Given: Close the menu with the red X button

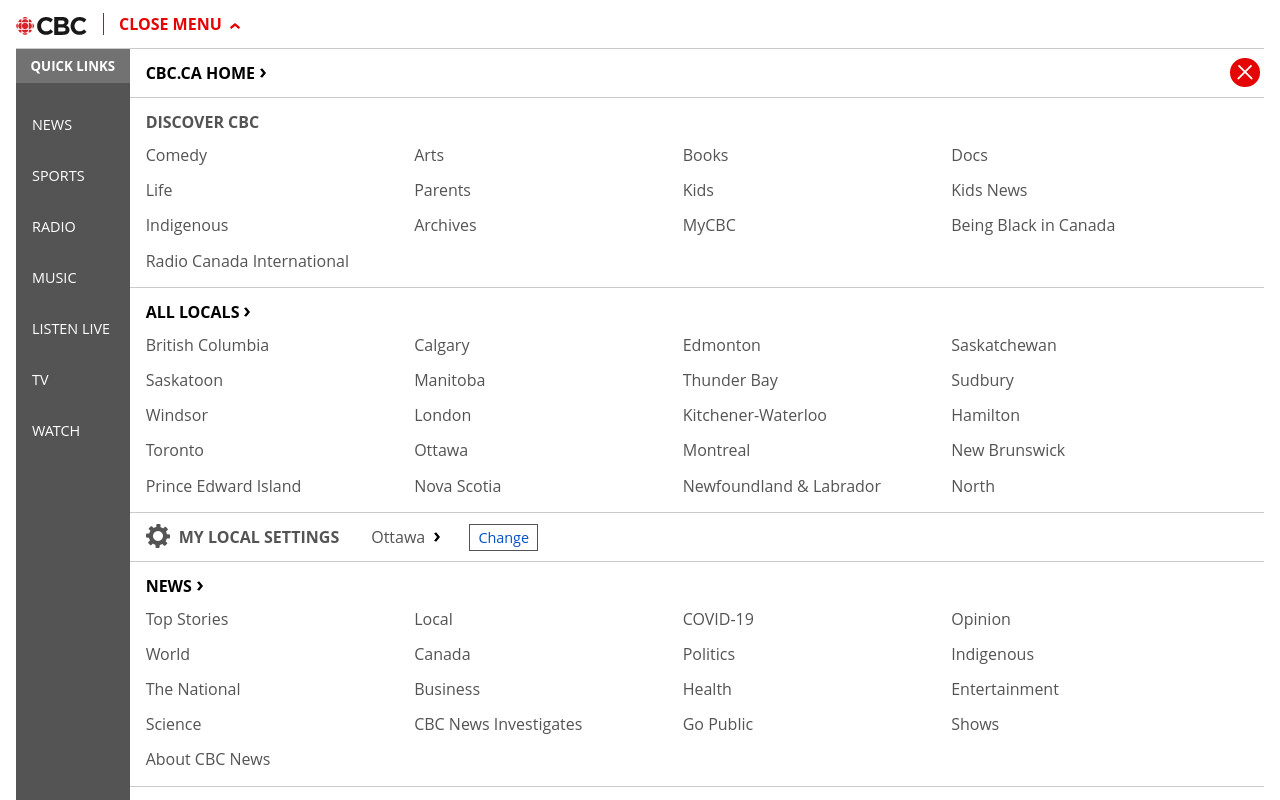Looking at the screenshot, I should click(x=1244, y=72).
